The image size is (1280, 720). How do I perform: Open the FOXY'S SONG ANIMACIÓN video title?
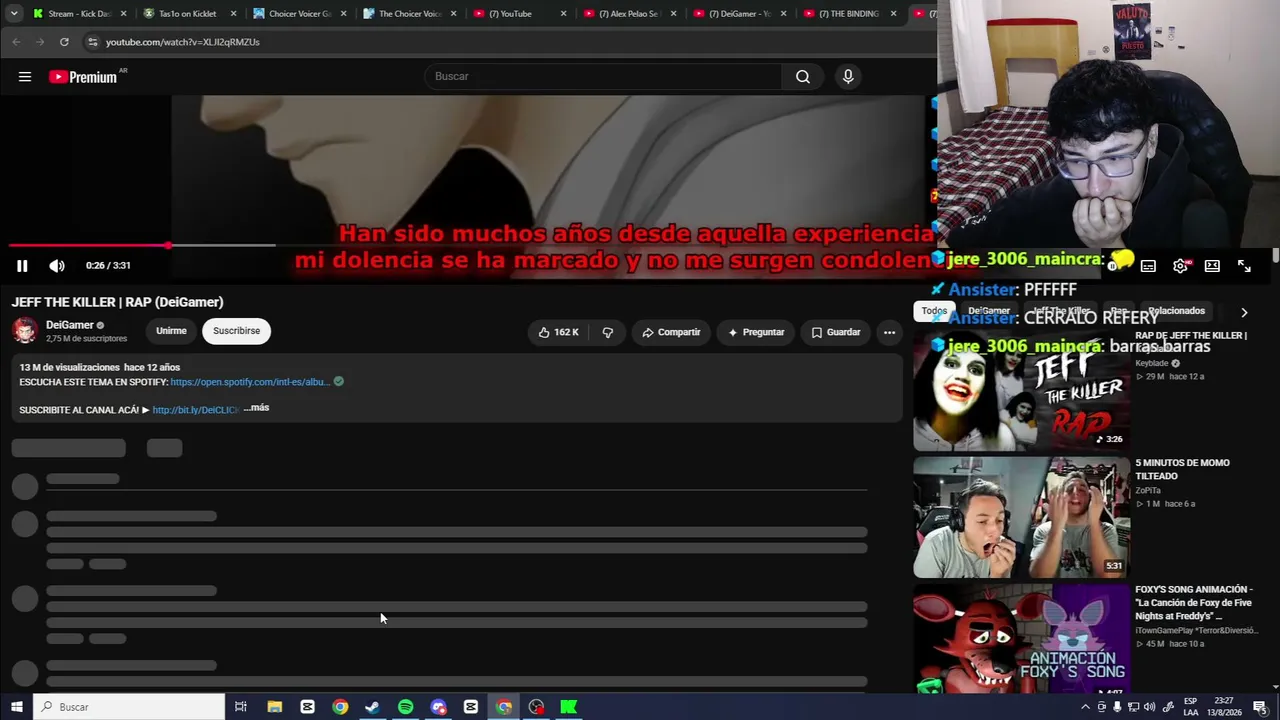1193,603
